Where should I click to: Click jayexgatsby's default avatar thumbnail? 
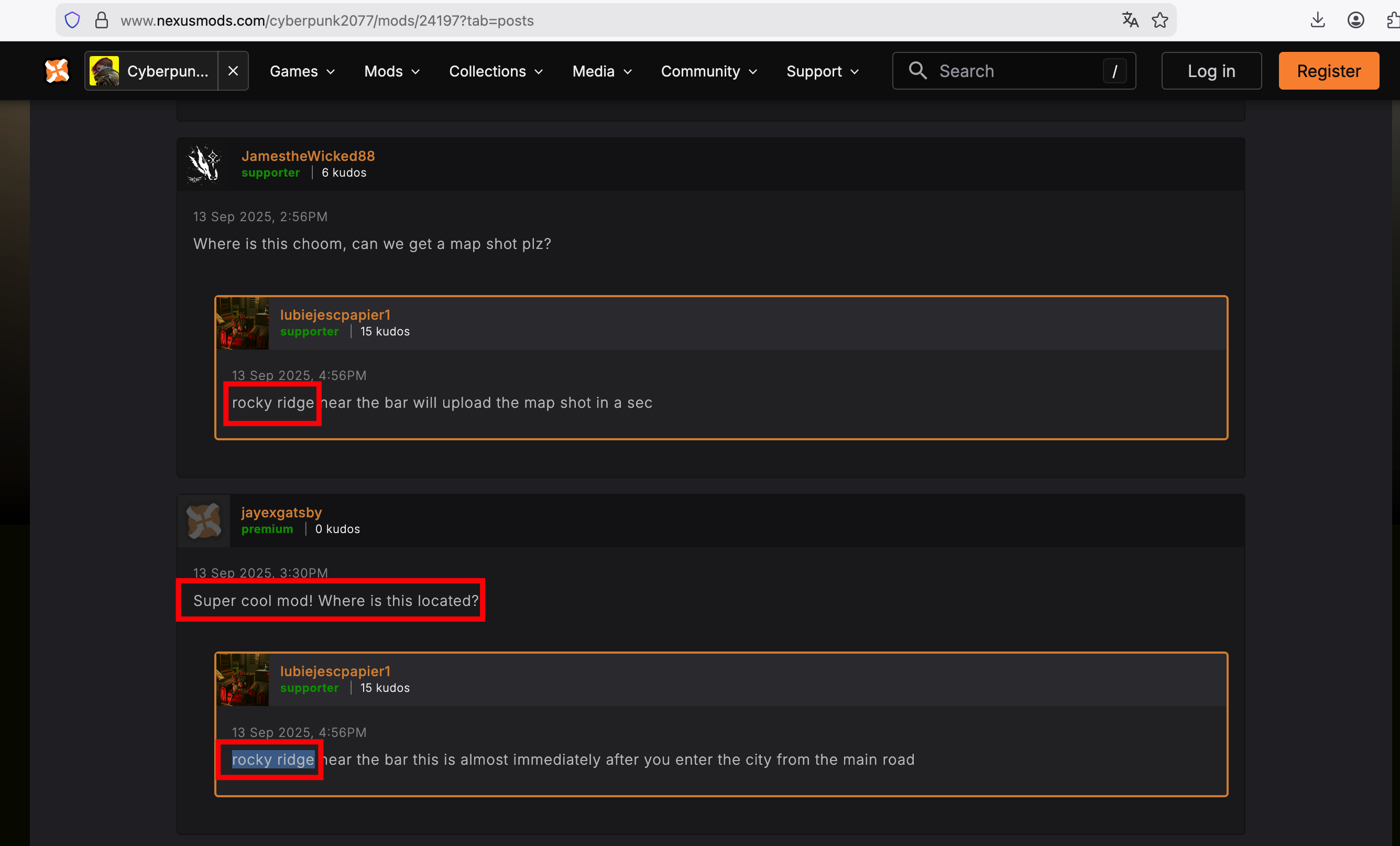pyautogui.click(x=204, y=520)
